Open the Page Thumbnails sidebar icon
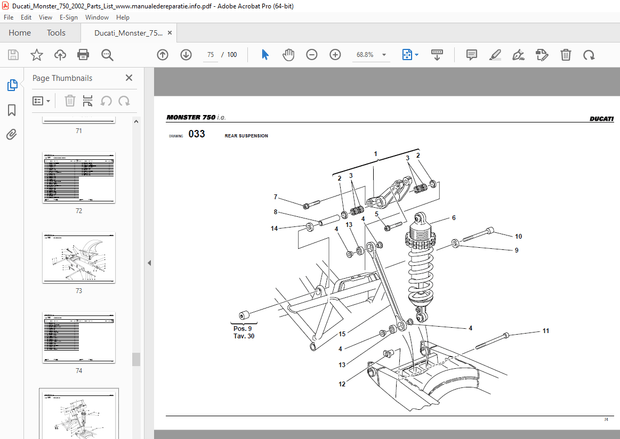Image resolution: width=620 pixels, height=439 pixels. [12, 85]
